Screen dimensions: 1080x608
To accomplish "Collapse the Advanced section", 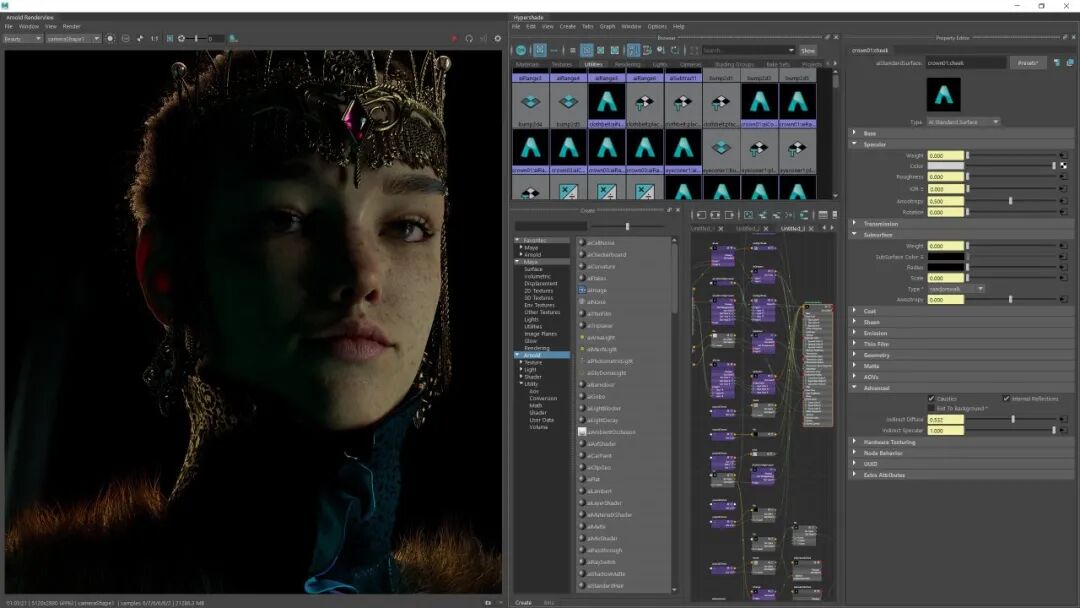I will coord(855,388).
